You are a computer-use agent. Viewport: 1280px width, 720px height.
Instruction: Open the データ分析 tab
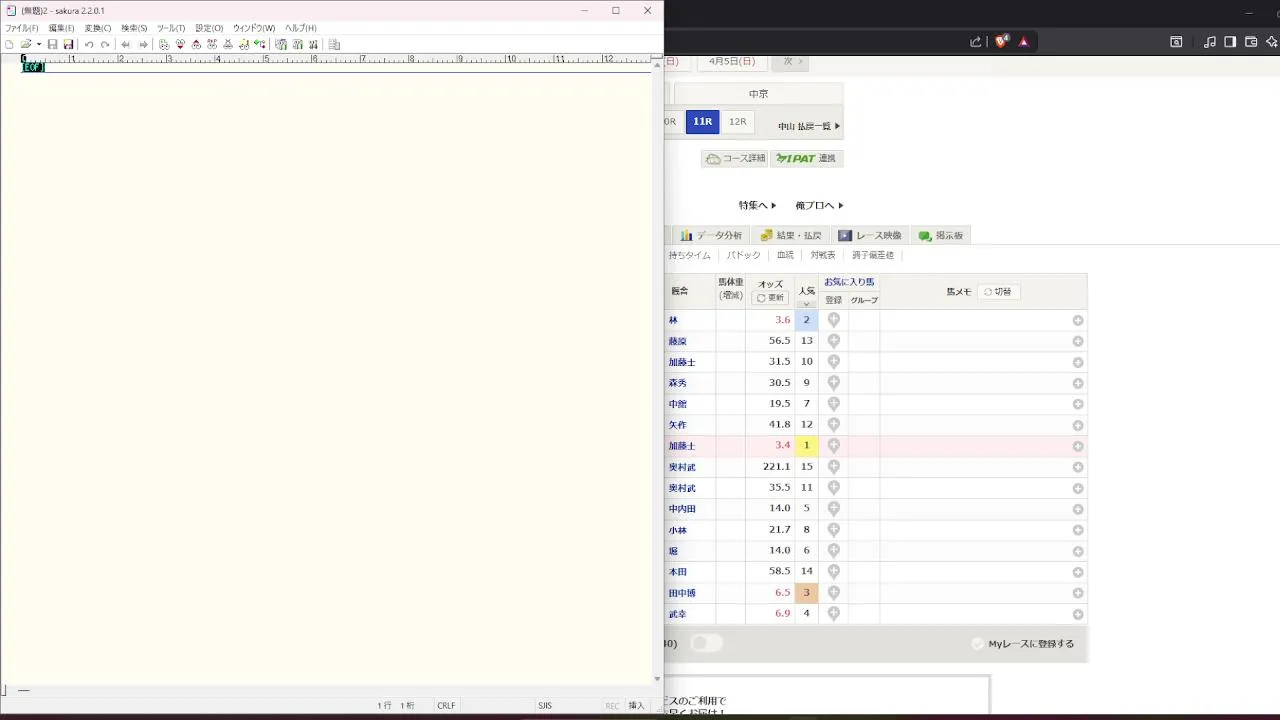tap(711, 236)
